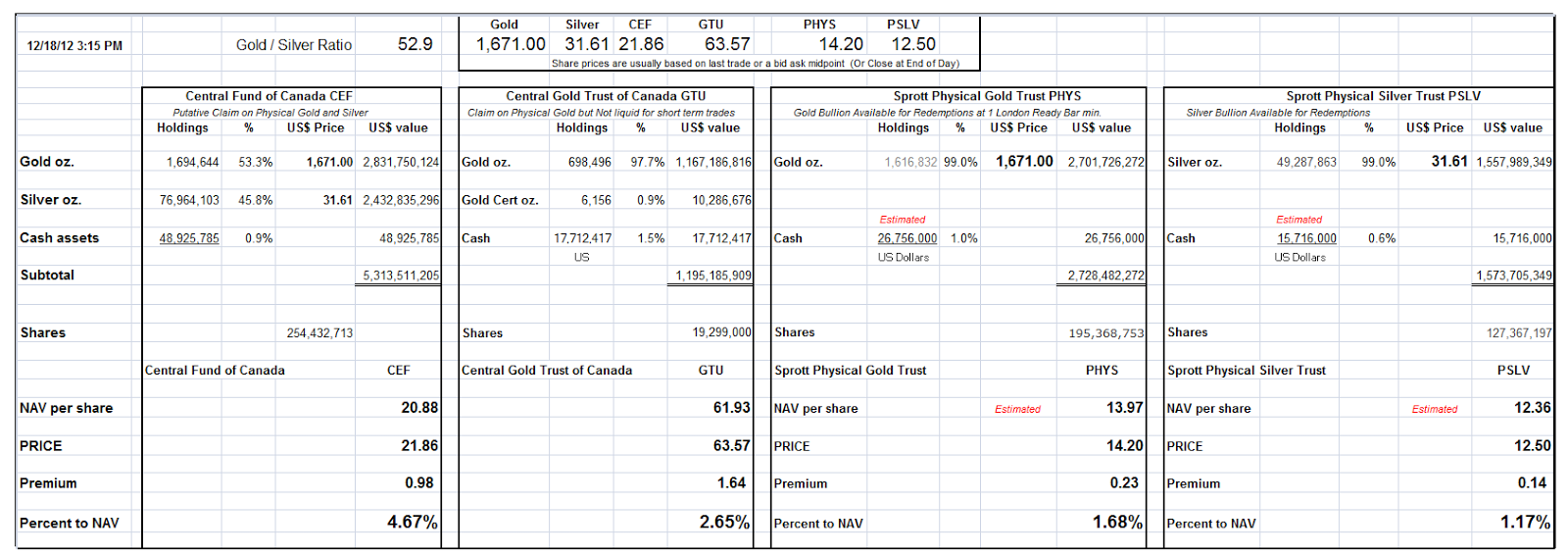Select CEF shares count 254,432,713
This screenshot has width=1568, height=554.
(319, 333)
